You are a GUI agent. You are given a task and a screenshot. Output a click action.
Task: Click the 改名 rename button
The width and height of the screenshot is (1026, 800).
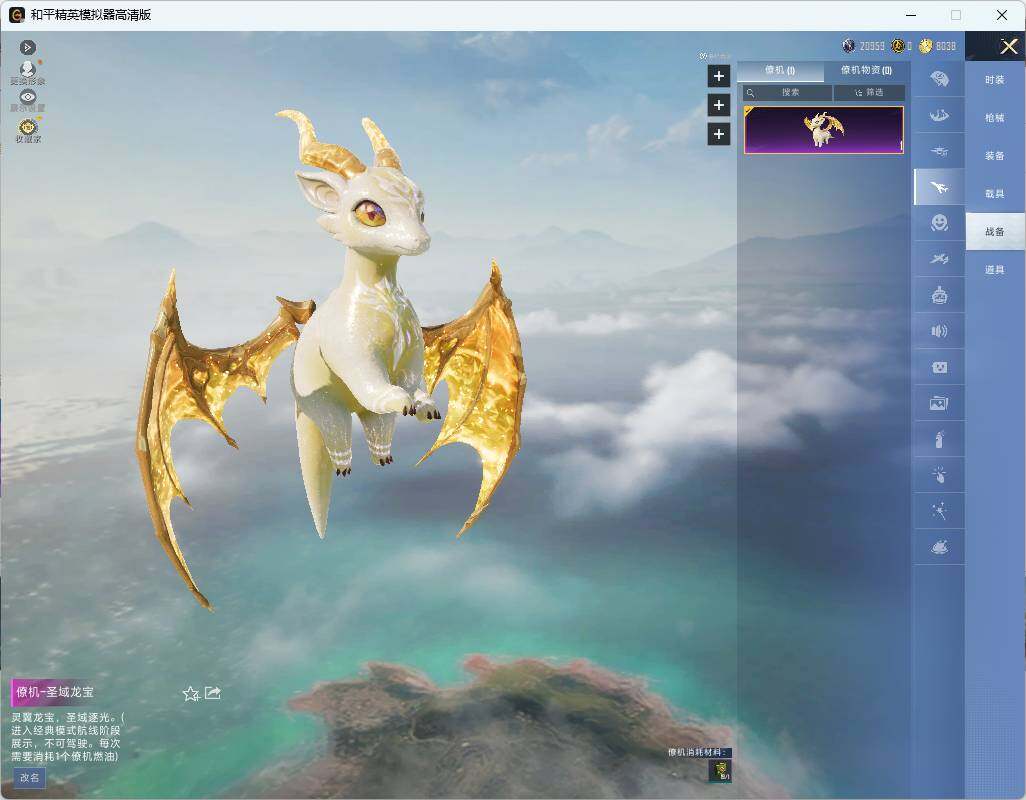(x=29, y=778)
